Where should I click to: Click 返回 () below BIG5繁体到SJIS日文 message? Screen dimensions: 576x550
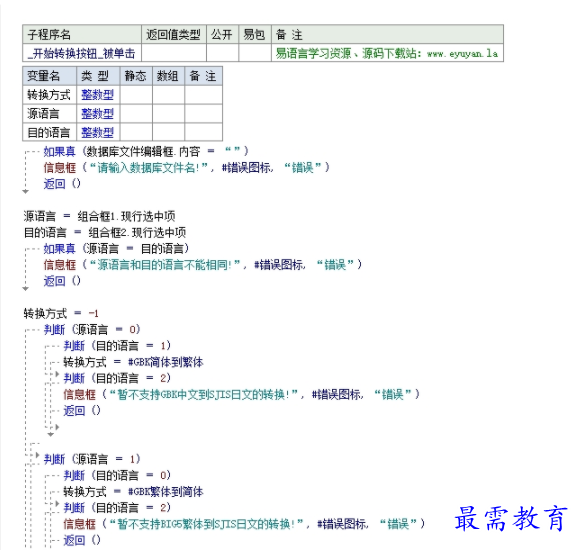(82, 540)
